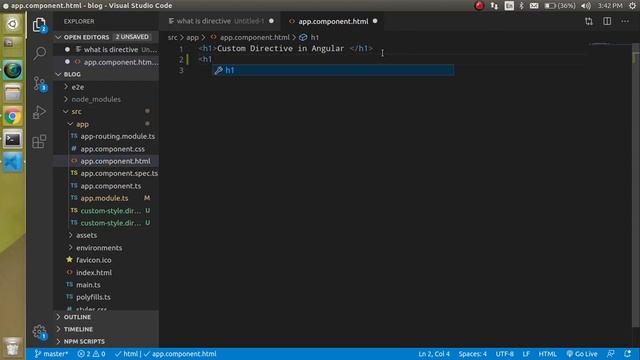The width and height of the screenshot is (640, 360).
Task: Open the Trash from the dock
Action: coord(13,347)
